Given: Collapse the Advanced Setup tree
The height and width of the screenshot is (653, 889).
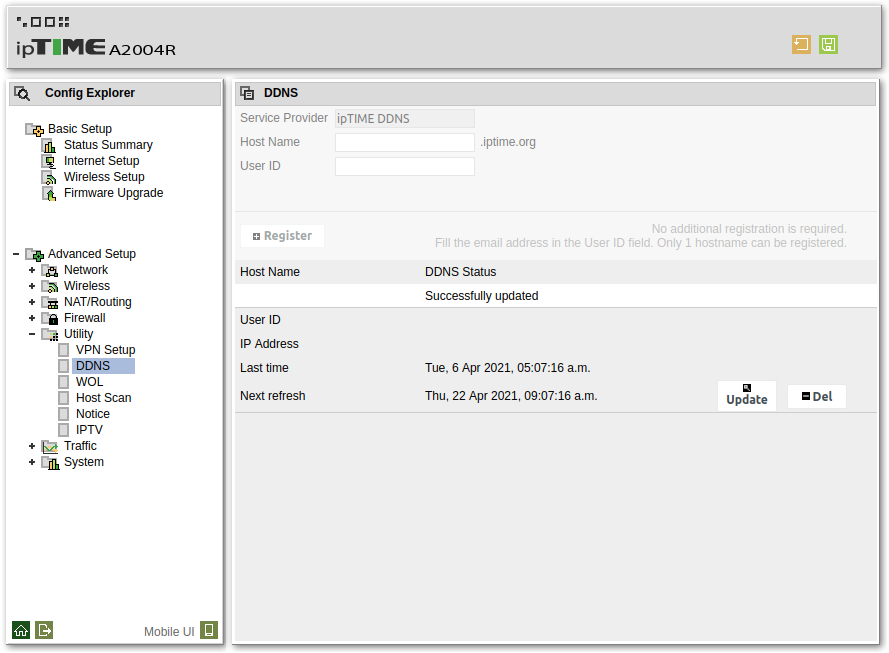Looking at the screenshot, I should [x=16, y=254].
